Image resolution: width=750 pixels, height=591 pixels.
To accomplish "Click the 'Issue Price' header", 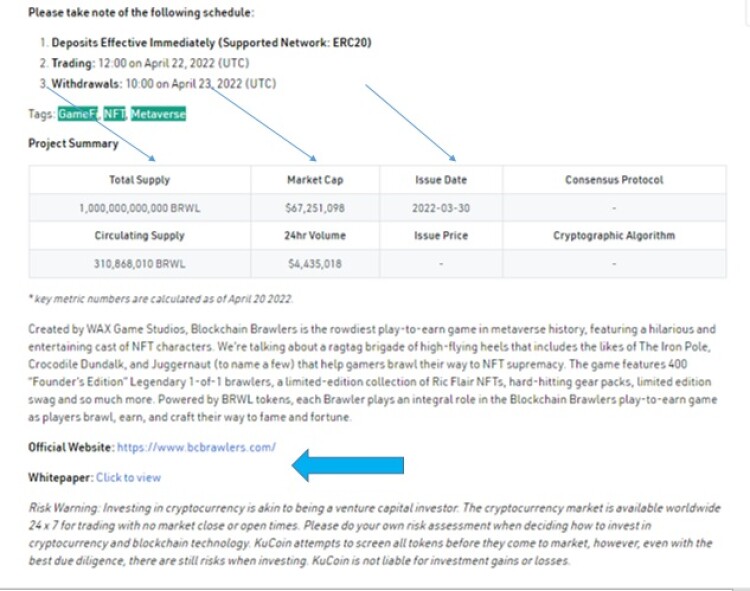I will point(441,235).
